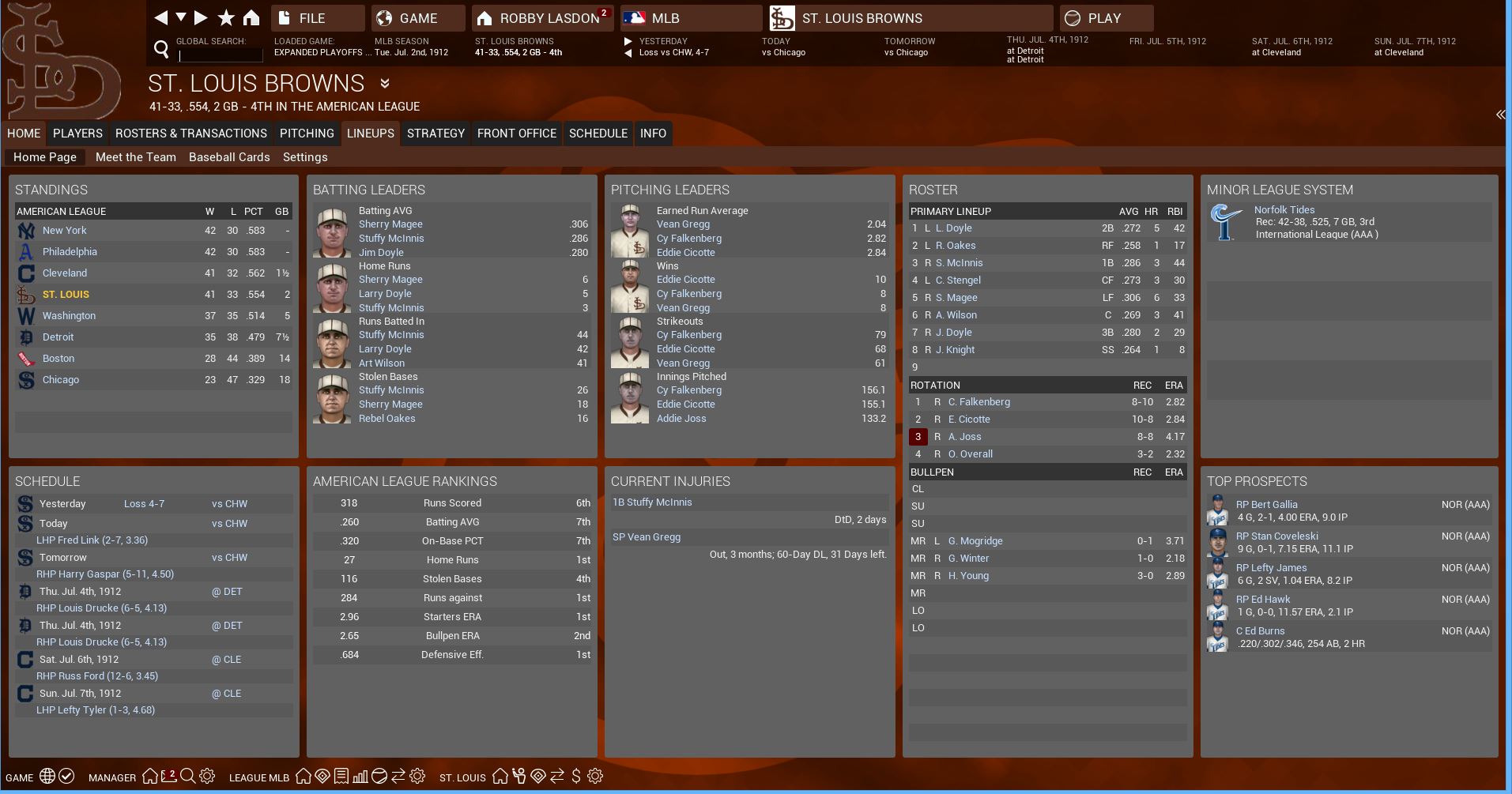Click the globe icon beside GAME
Viewport: 1512px width, 794px height.
47,777
